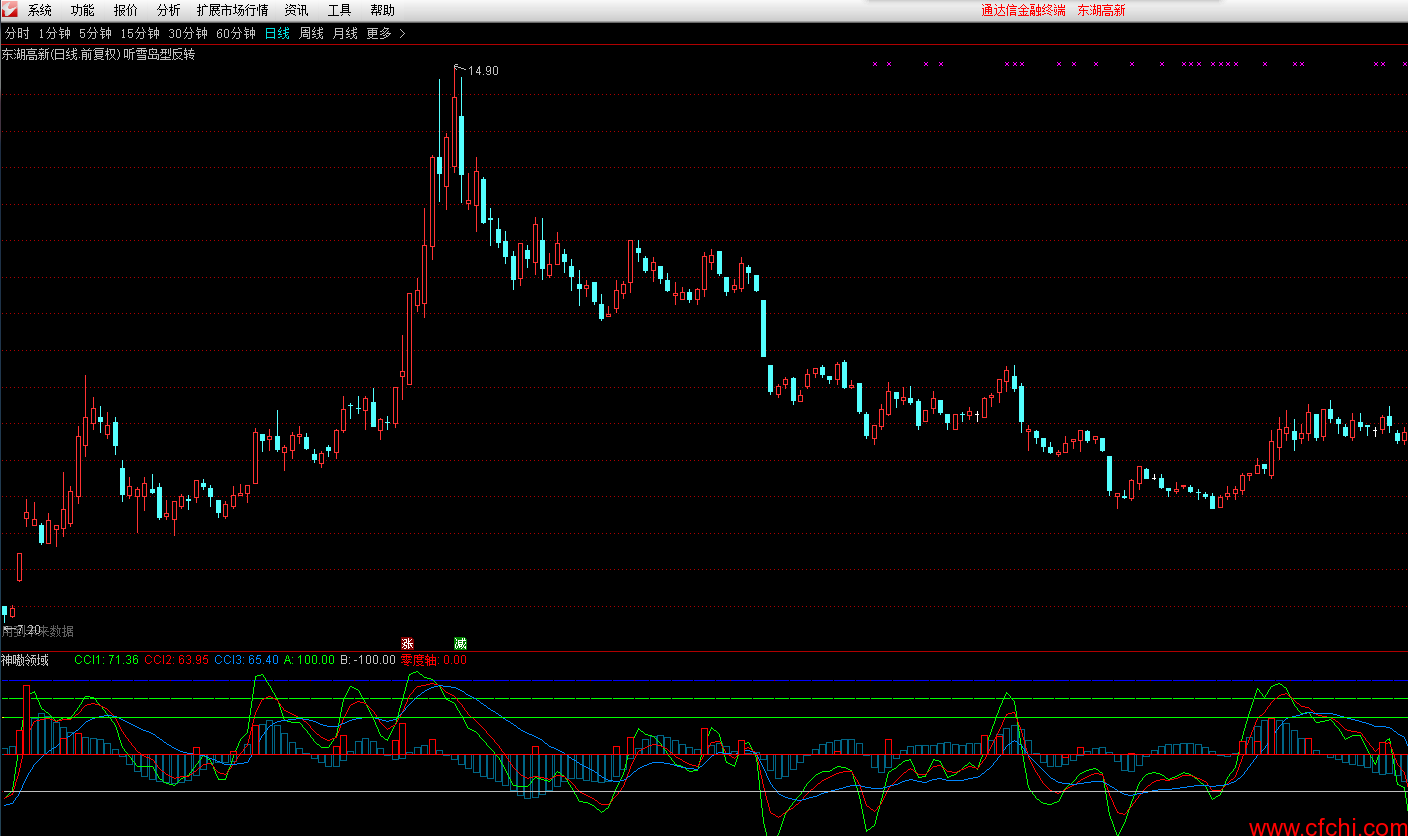Screen dimensions: 1408x836
Task: Open the 工具 menu
Action: 340,11
